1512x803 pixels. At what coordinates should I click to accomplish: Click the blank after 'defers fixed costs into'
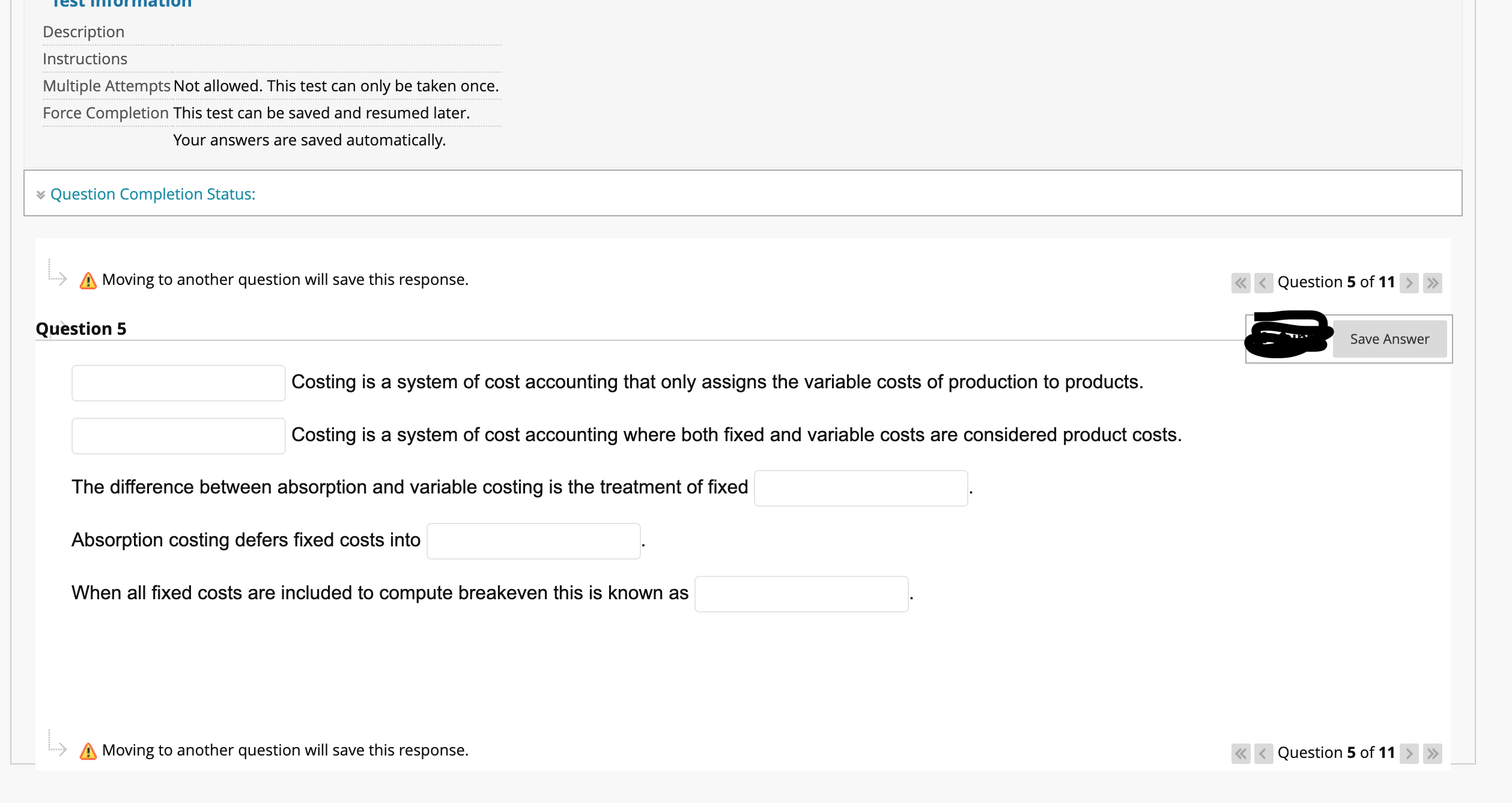pyautogui.click(x=533, y=541)
